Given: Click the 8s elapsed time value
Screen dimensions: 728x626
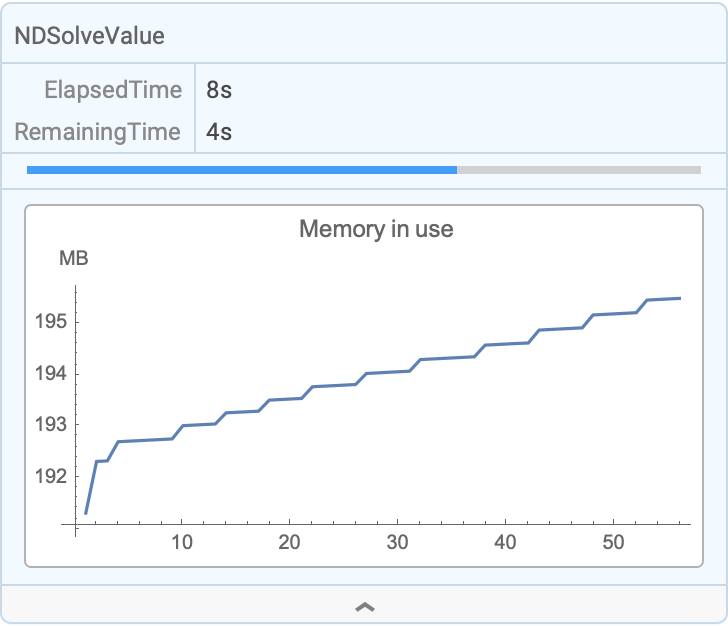Looking at the screenshot, I should 219,90.
